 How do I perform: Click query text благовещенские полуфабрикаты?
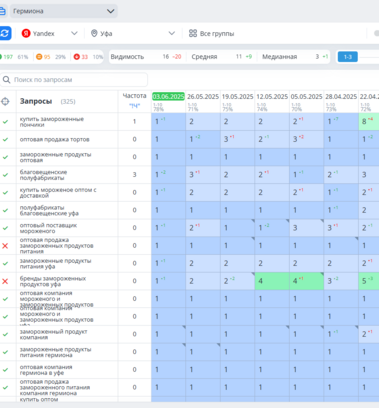pos(43,175)
